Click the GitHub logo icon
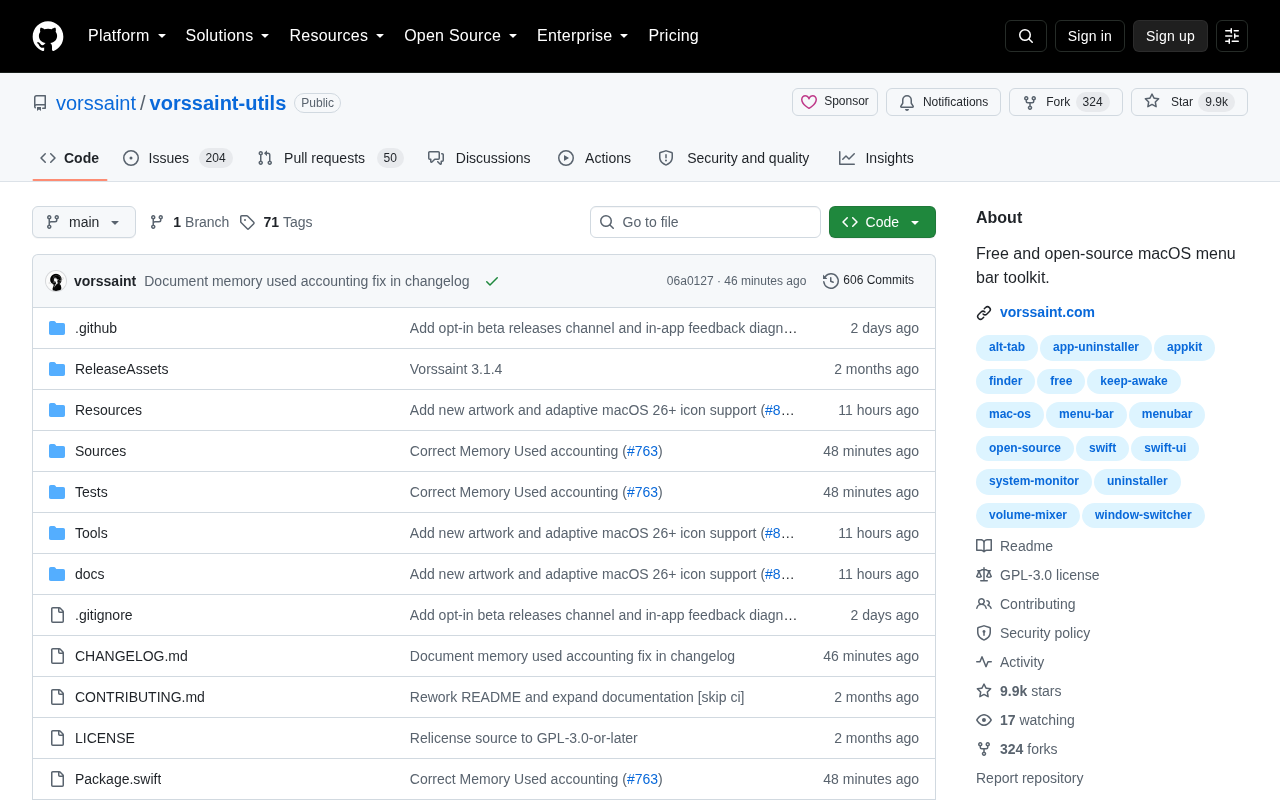Screen dimensions: 1280x800 pos(48,36)
